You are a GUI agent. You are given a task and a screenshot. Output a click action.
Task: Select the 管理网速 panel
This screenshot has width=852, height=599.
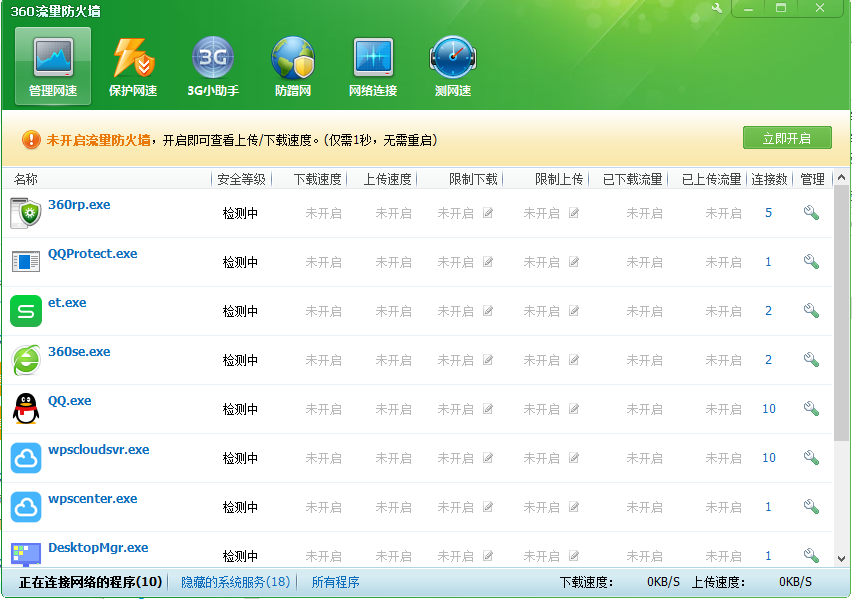[x=52, y=65]
